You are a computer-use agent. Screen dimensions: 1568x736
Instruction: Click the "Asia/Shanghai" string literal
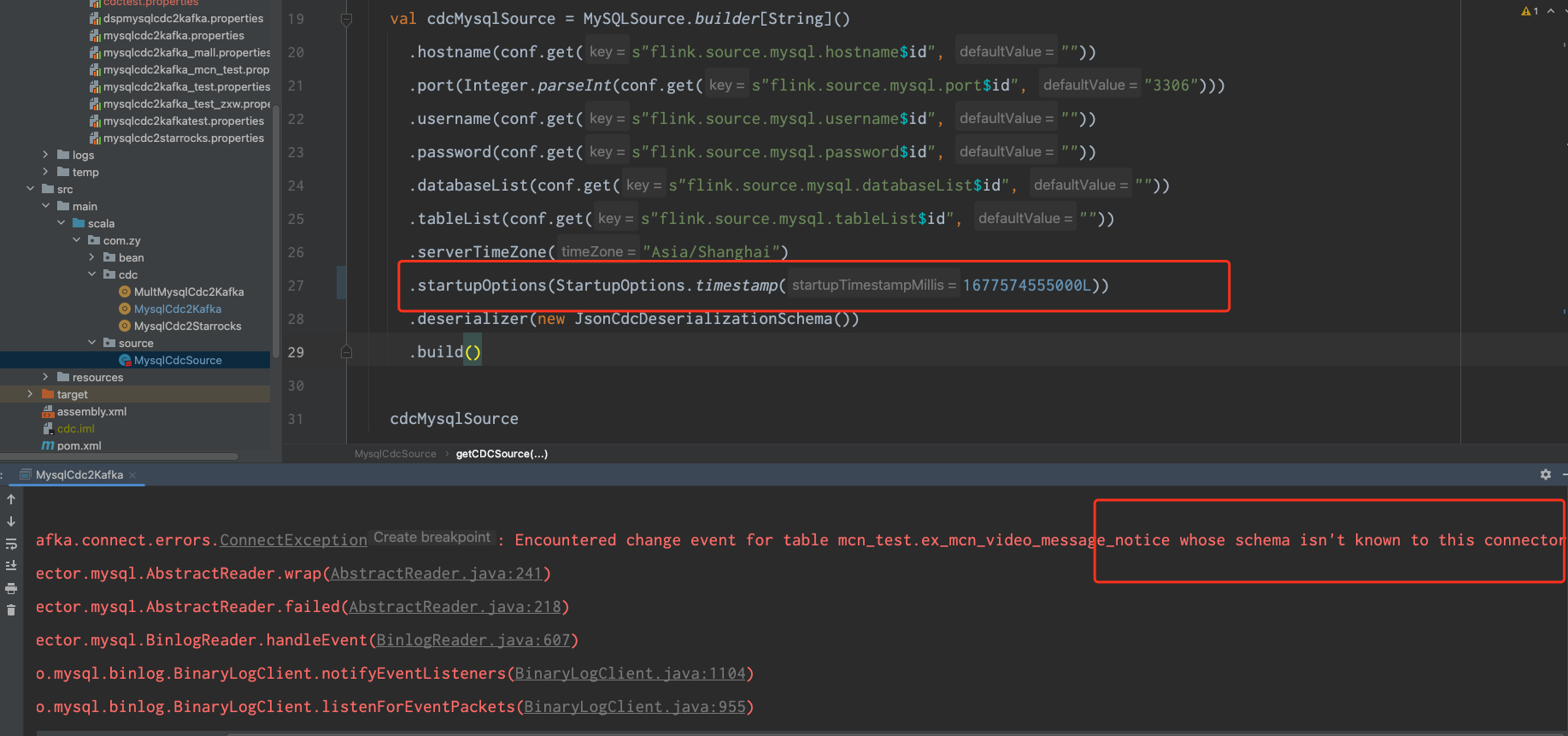click(x=711, y=252)
